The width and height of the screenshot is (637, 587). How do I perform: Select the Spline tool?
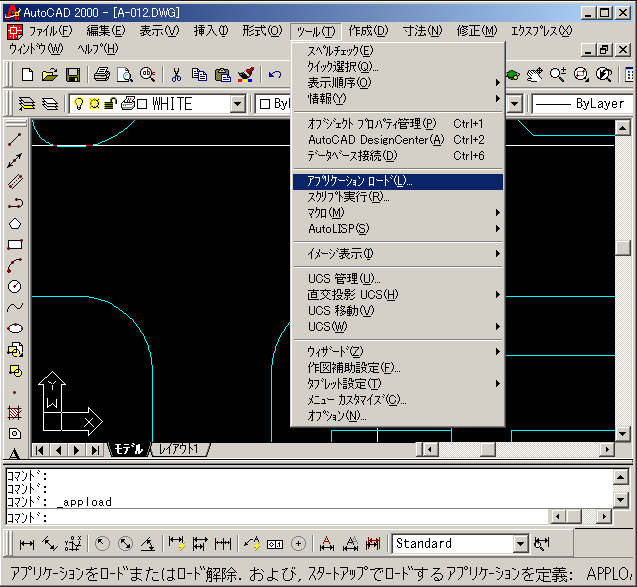[15, 308]
